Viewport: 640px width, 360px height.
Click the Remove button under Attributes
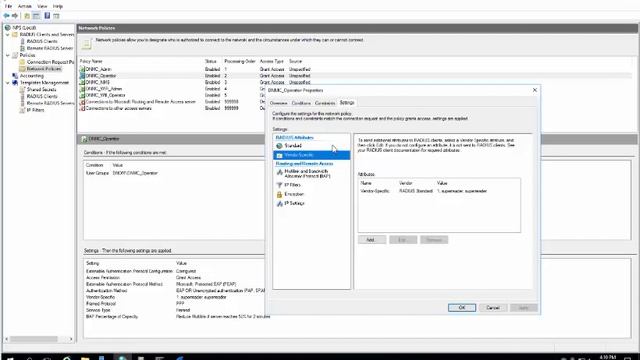click(434, 240)
